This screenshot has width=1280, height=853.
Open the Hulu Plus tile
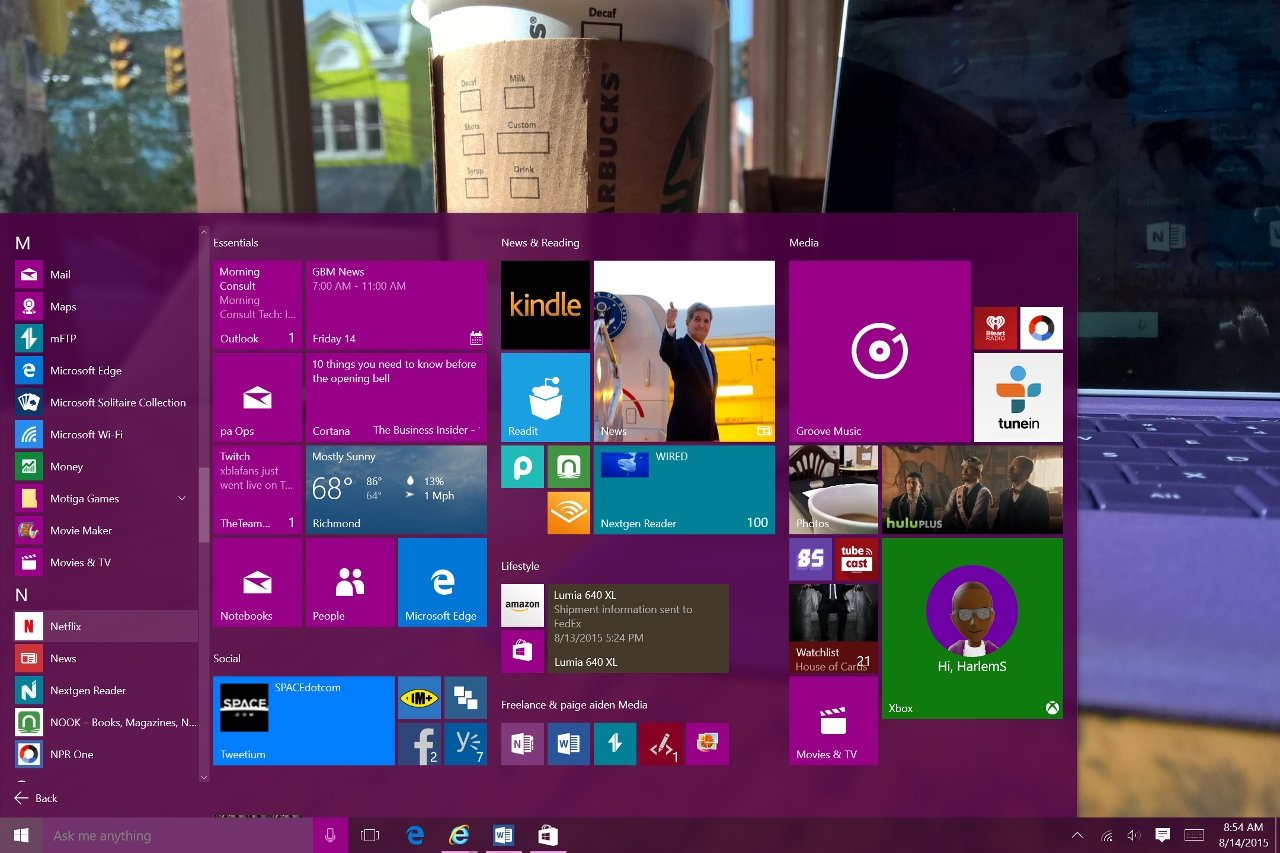point(972,490)
